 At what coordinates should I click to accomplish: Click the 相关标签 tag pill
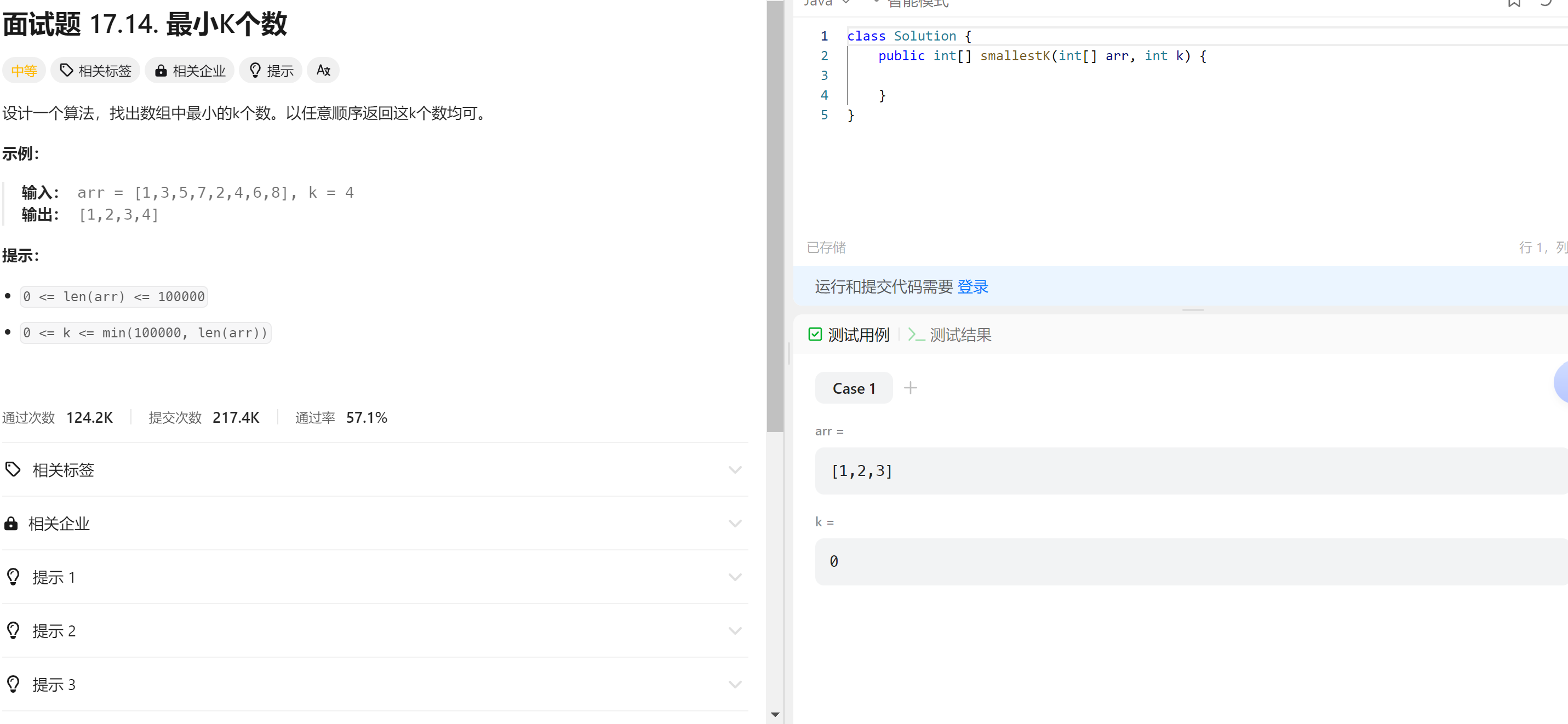pos(95,71)
